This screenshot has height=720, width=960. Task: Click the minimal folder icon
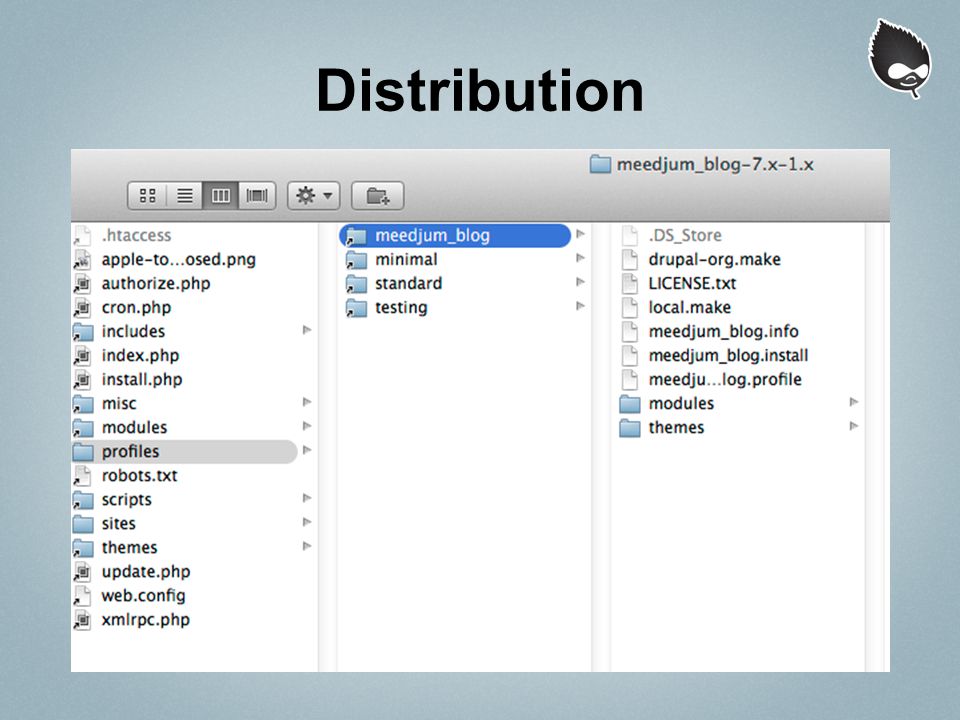point(356,260)
